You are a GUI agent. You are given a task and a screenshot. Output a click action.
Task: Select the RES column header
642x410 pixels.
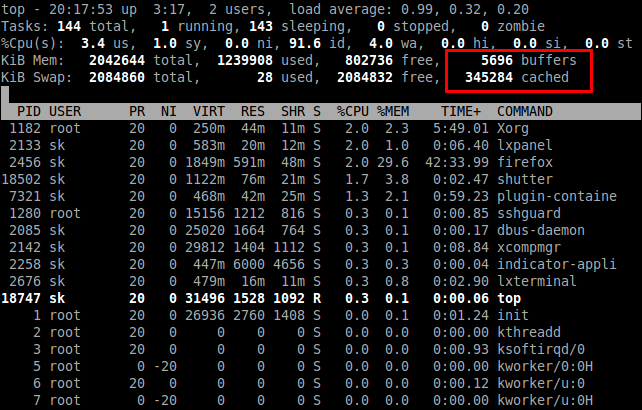[x=253, y=111]
